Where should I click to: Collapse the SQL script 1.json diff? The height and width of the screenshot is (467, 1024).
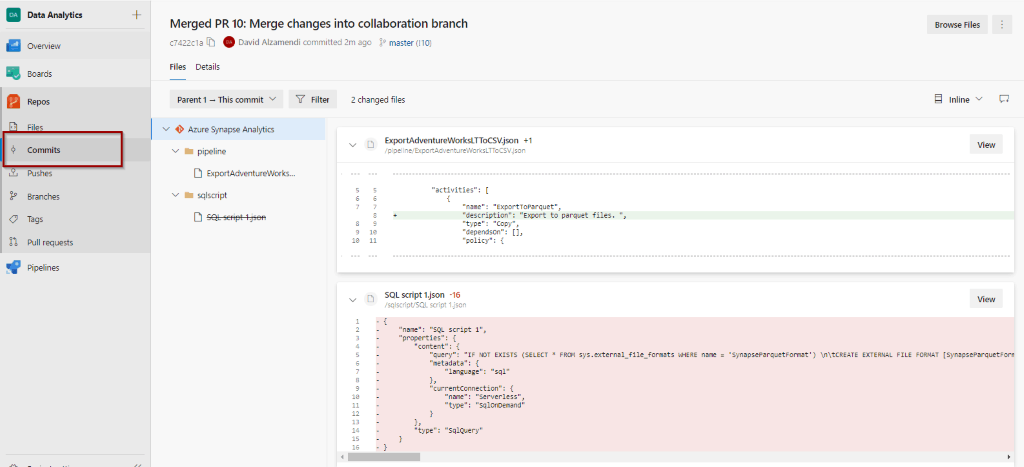353,299
